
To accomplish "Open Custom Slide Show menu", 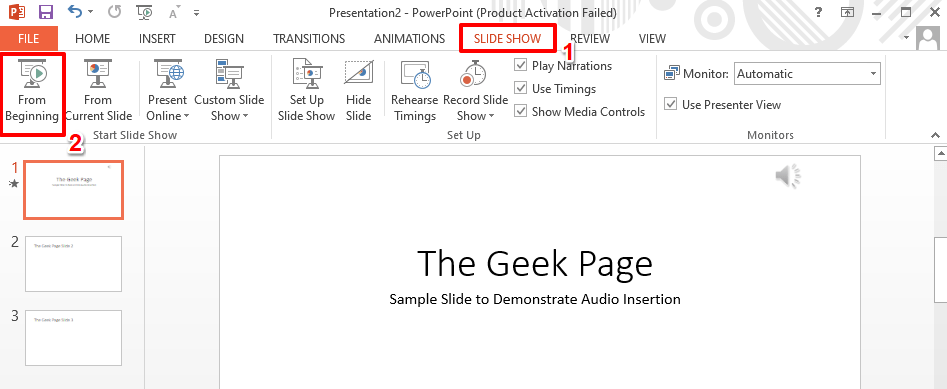I will tap(229, 92).
